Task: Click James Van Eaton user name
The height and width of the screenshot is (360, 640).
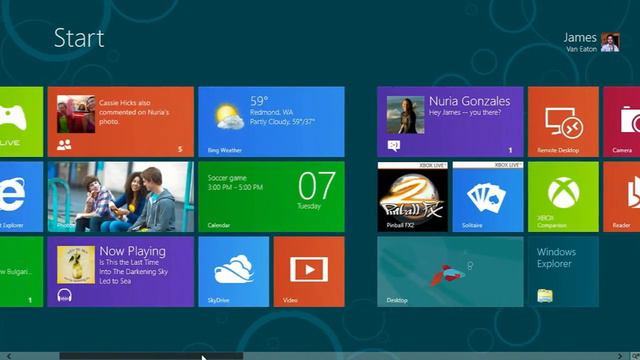Action: point(581,42)
